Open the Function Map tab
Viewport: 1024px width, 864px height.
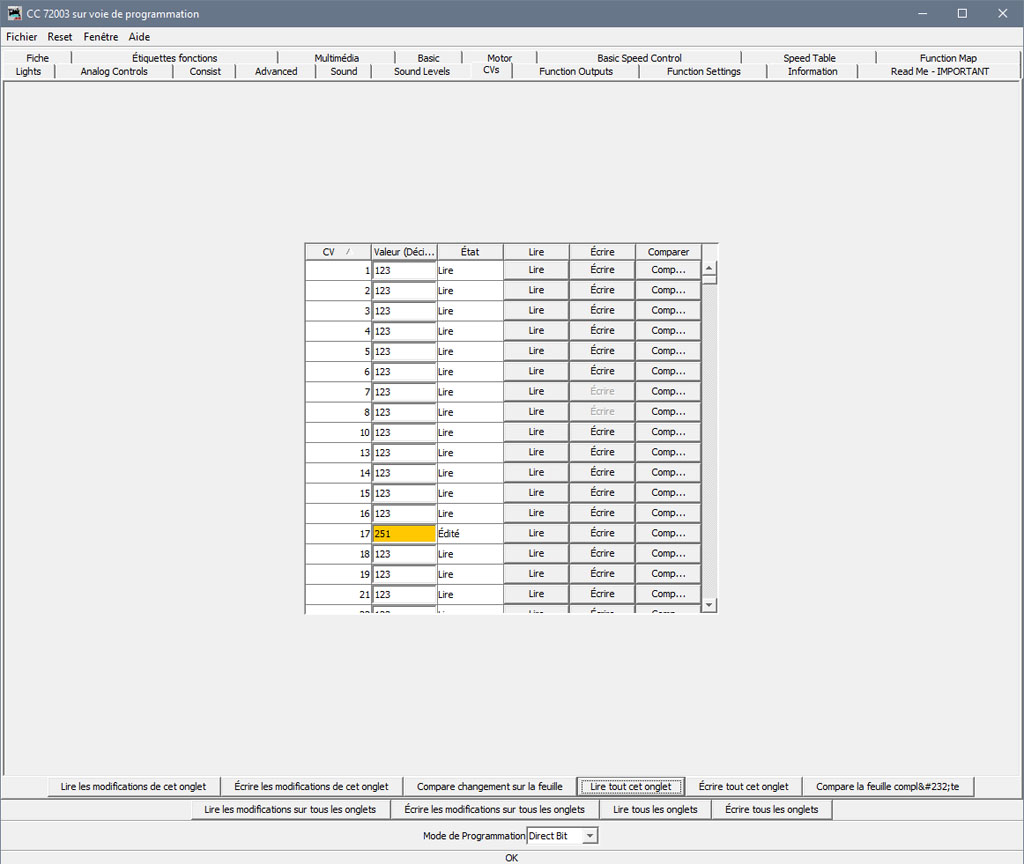pyautogui.click(x=948, y=58)
